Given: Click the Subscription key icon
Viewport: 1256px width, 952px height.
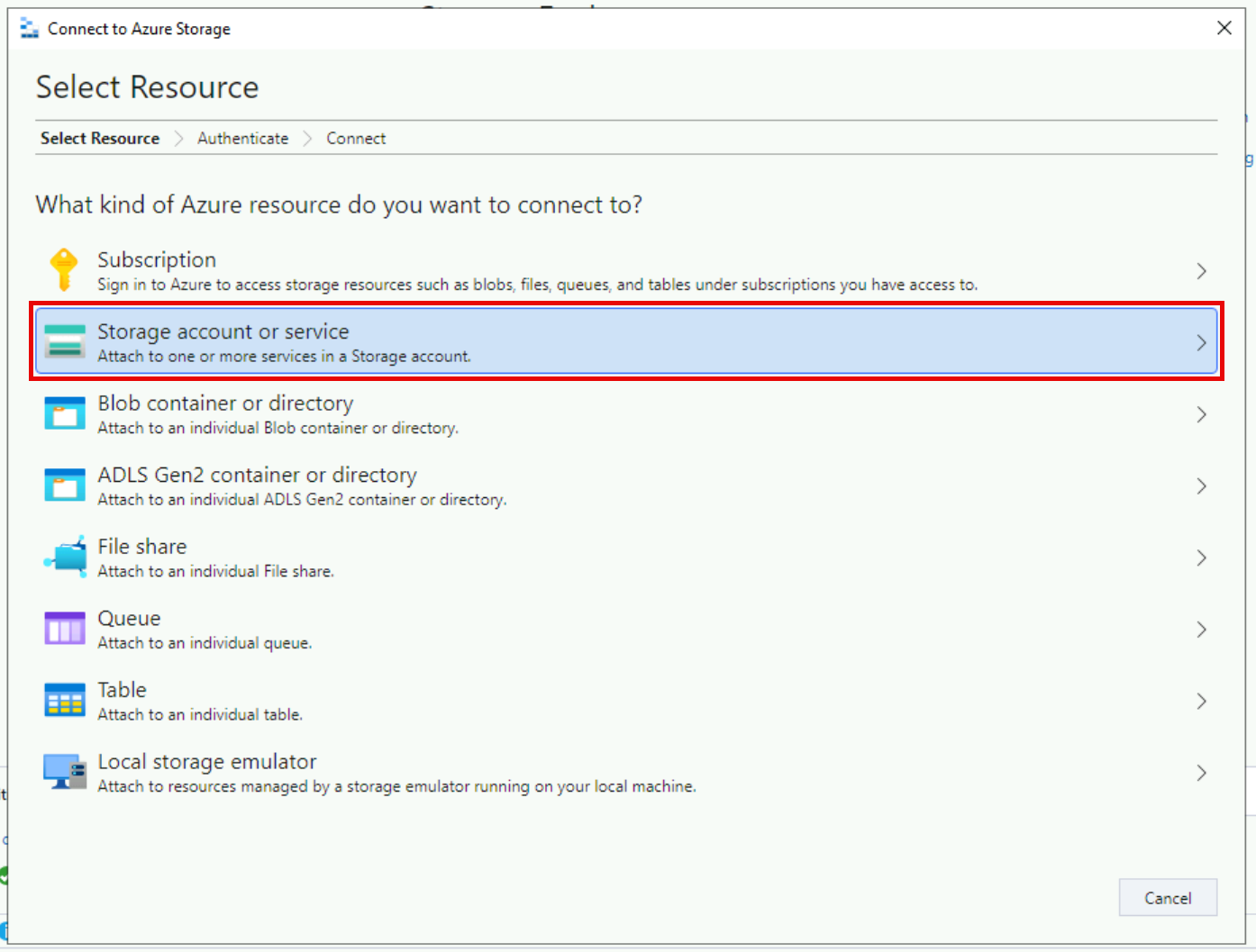Looking at the screenshot, I should (x=64, y=269).
